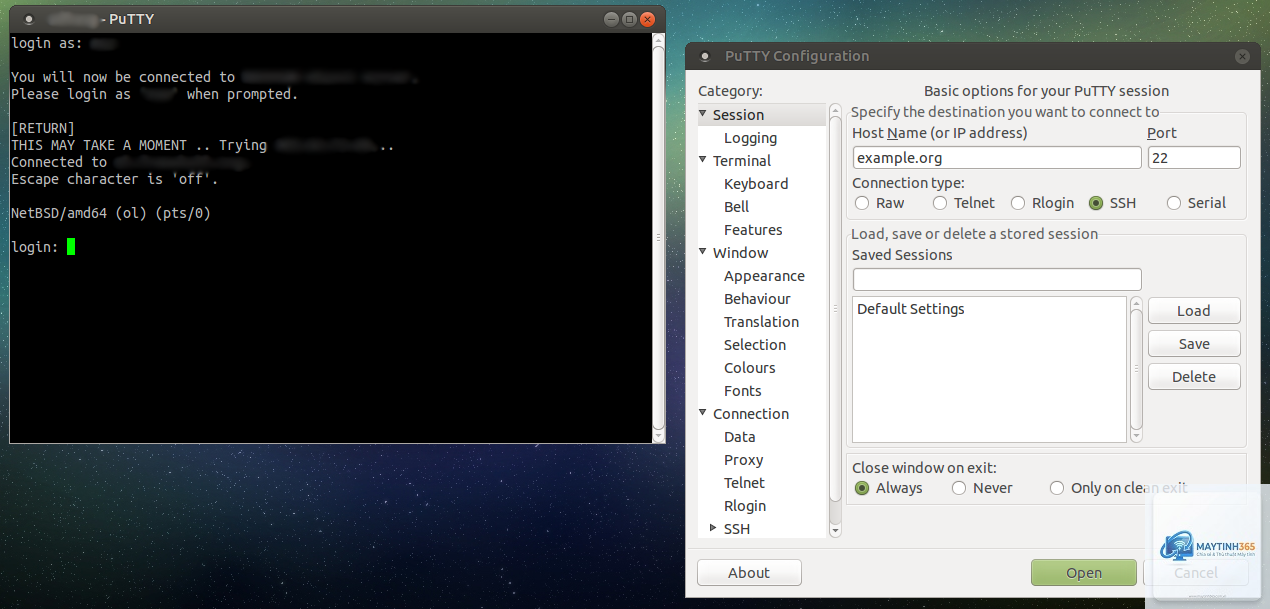Close the PuTTY Configuration dialog
This screenshot has height=609, width=1270.
1241,57
